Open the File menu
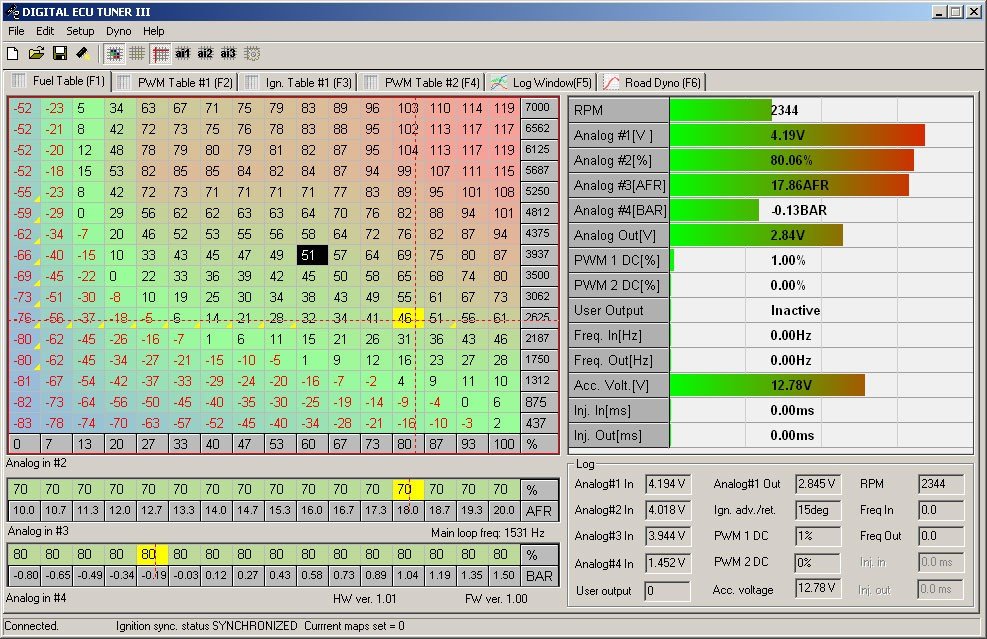 [16, 31]
